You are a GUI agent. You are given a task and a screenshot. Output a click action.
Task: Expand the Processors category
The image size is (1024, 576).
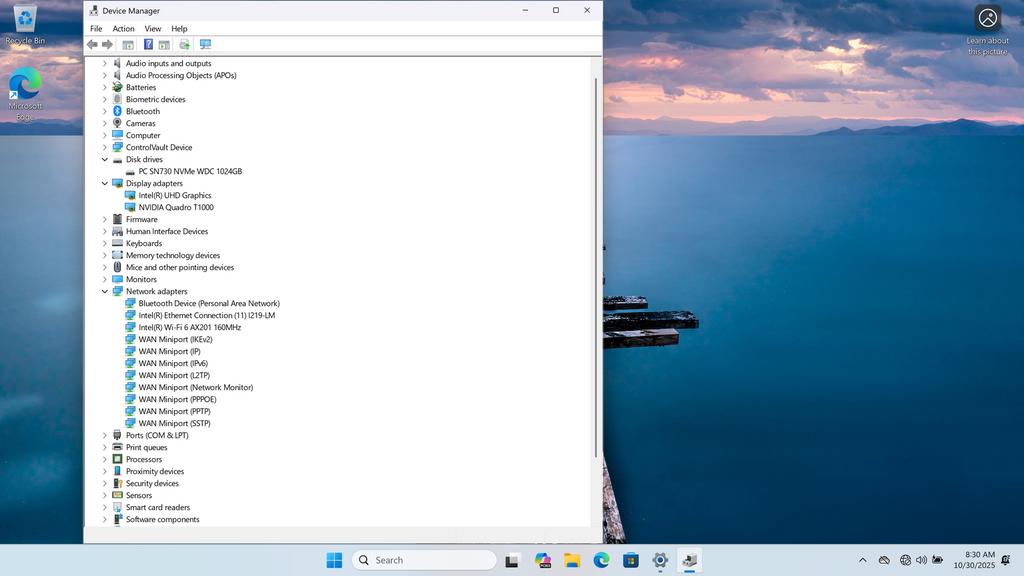104,459
